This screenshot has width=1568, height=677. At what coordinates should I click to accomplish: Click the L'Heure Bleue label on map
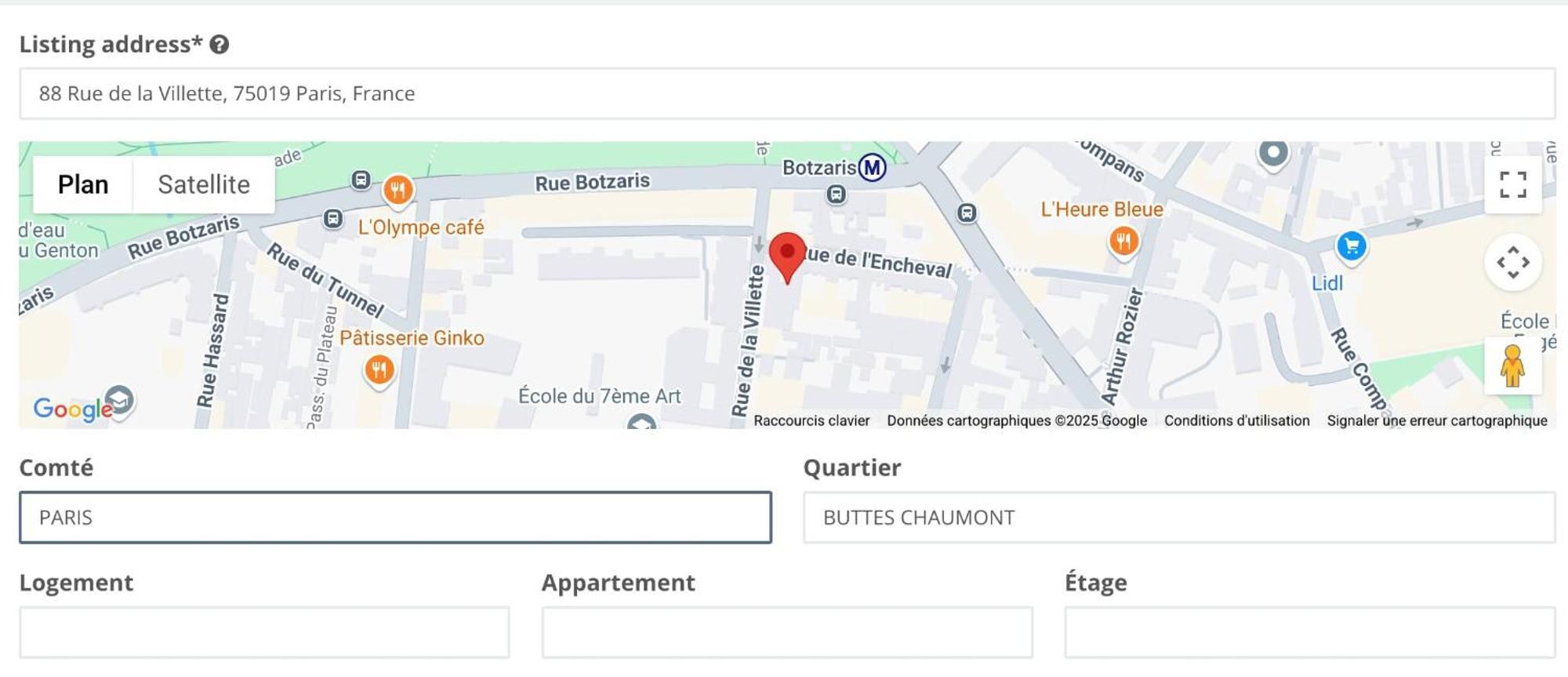coord(1102,209)
